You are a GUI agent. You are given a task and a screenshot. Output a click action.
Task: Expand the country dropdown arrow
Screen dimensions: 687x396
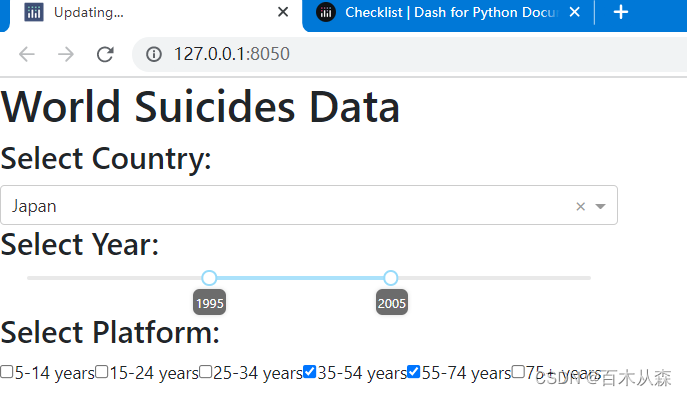tap(600, 206)
